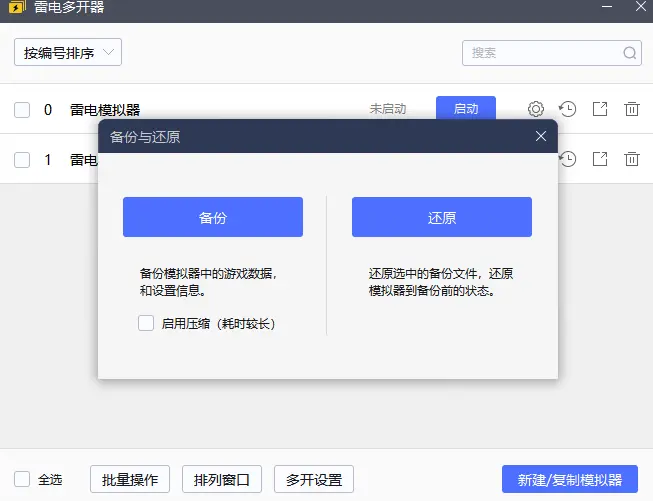Click create shortcut icon for emulator 0

pyautogui.click(x=600, y=109)
